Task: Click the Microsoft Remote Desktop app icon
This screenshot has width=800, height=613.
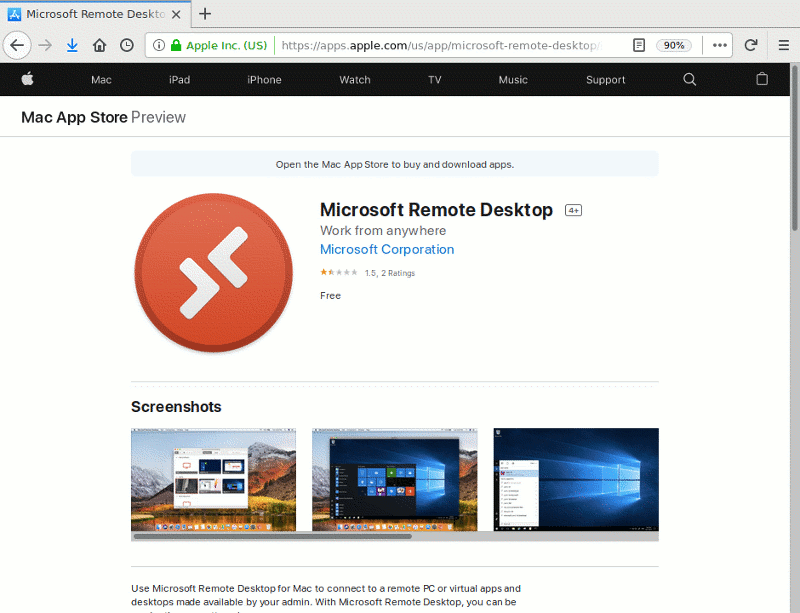Action: 213,273
